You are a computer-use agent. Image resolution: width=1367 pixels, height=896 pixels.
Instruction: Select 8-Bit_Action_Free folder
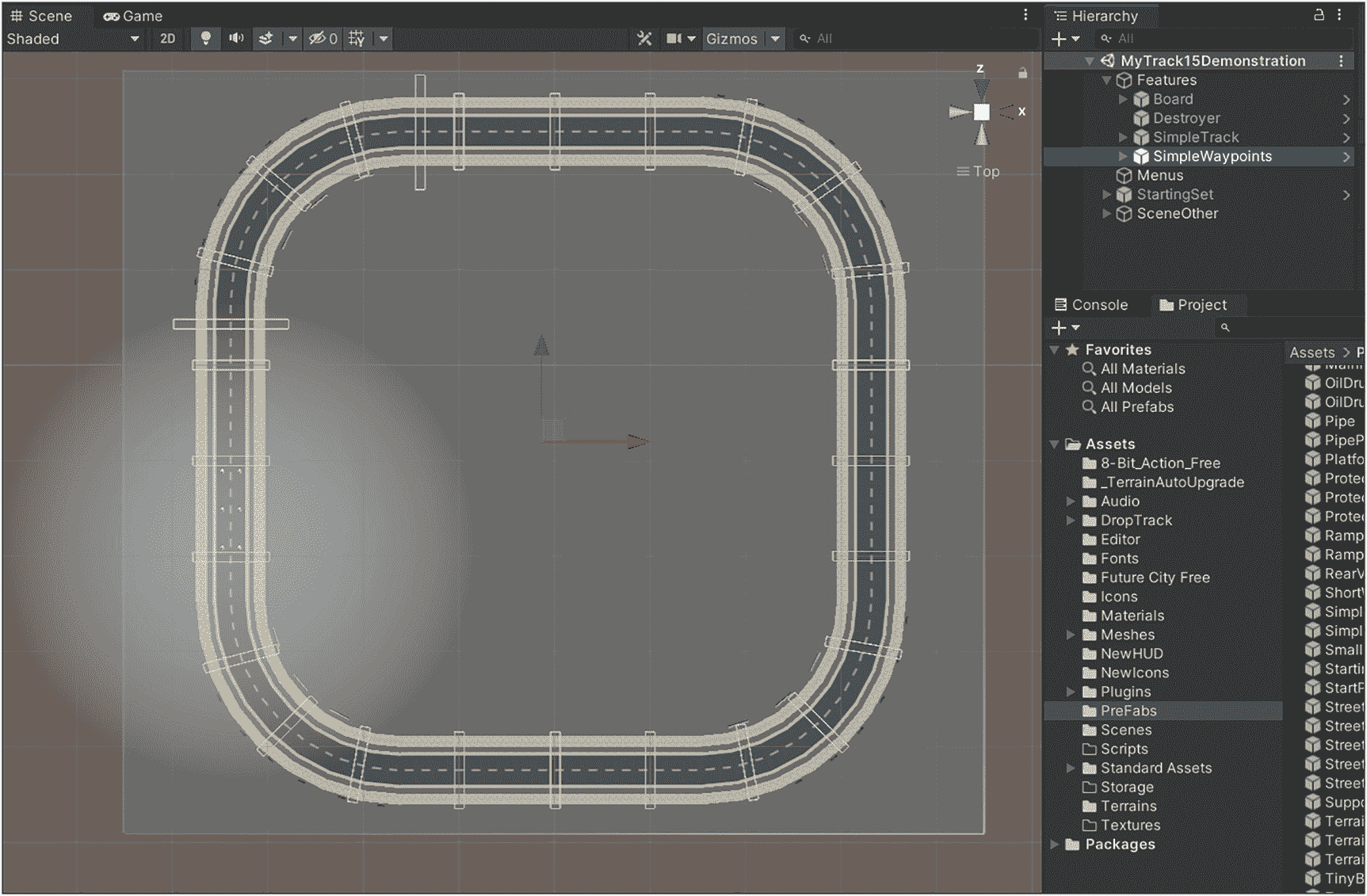coord(1160,463)
